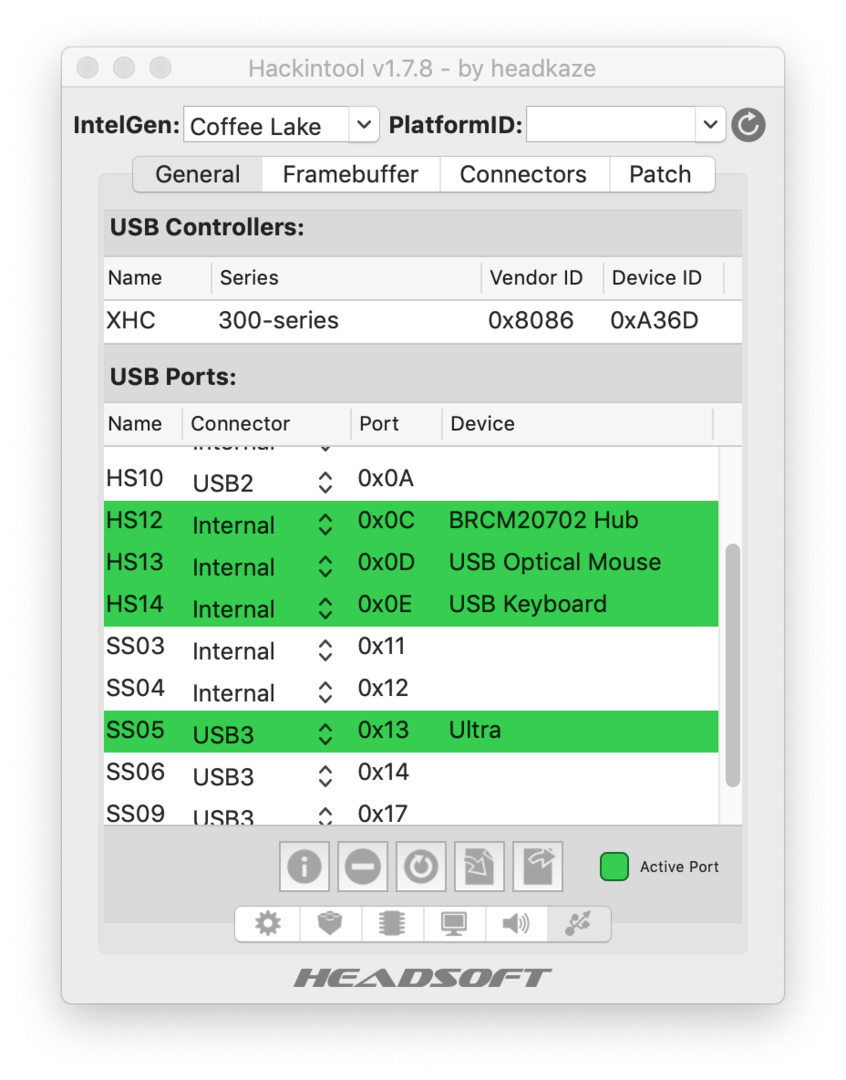
Task: Open the USB ports info button
Action: (305, 866)
